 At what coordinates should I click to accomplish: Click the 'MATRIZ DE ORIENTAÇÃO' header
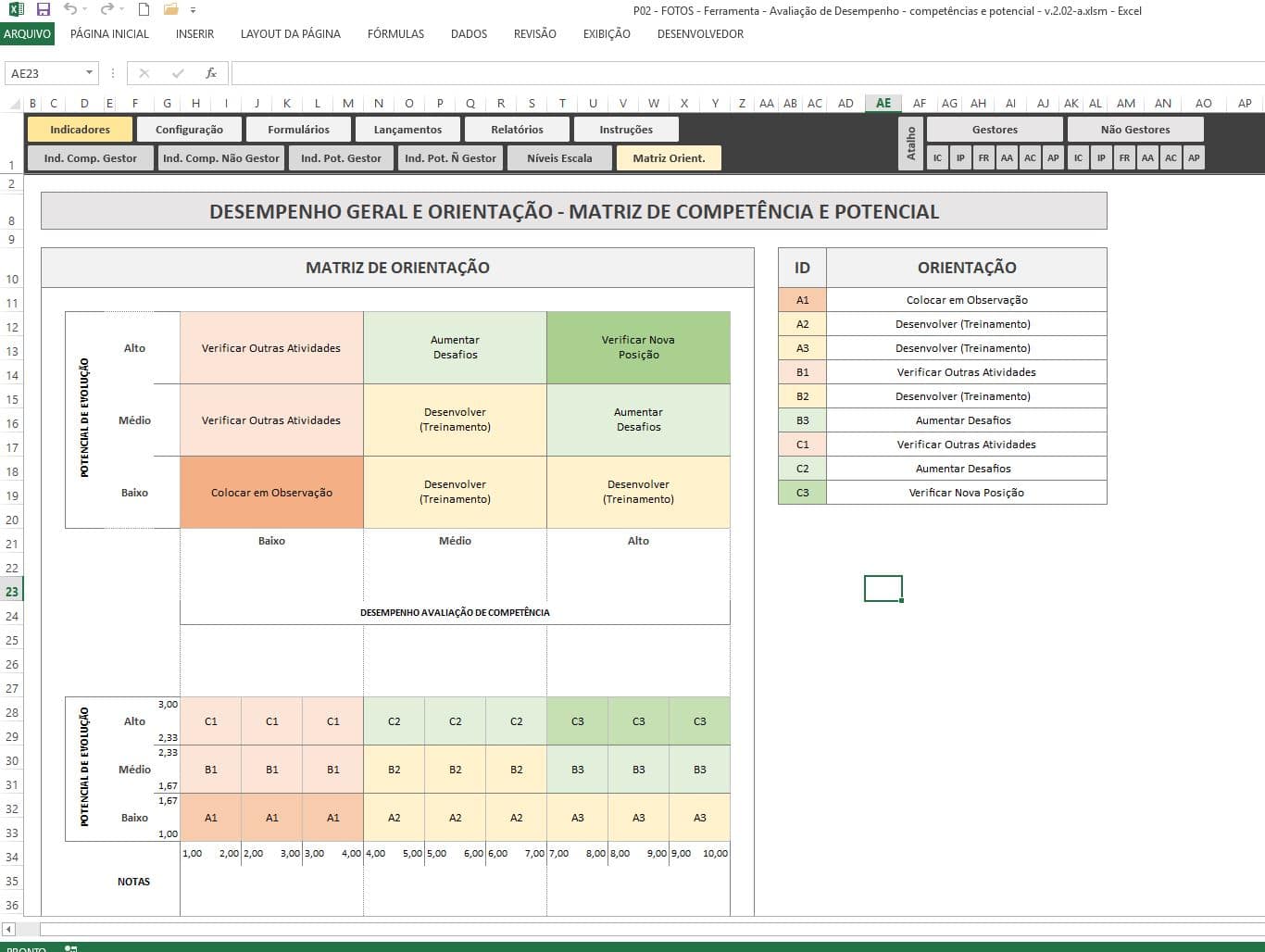[397, 268]
